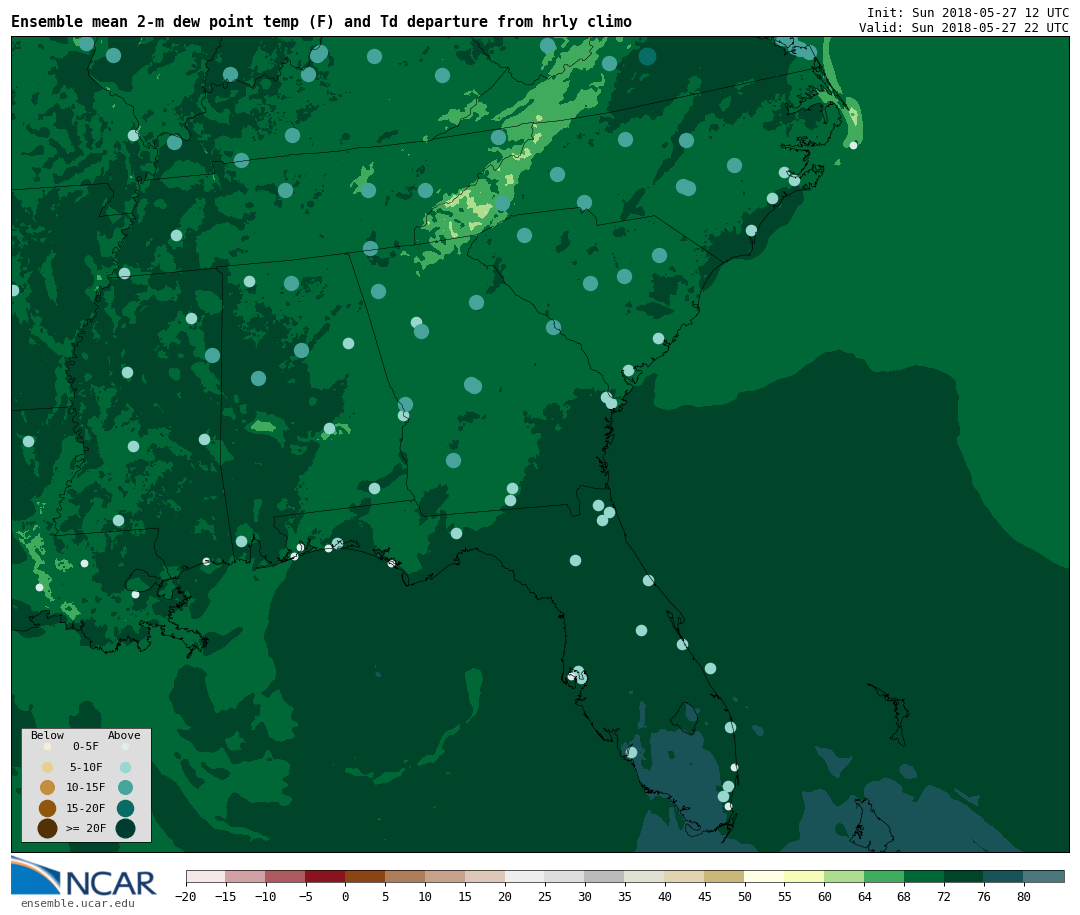Select the 10-15F legend label
This screenshot has height=915, width=1080.
(x=85, y=787)
